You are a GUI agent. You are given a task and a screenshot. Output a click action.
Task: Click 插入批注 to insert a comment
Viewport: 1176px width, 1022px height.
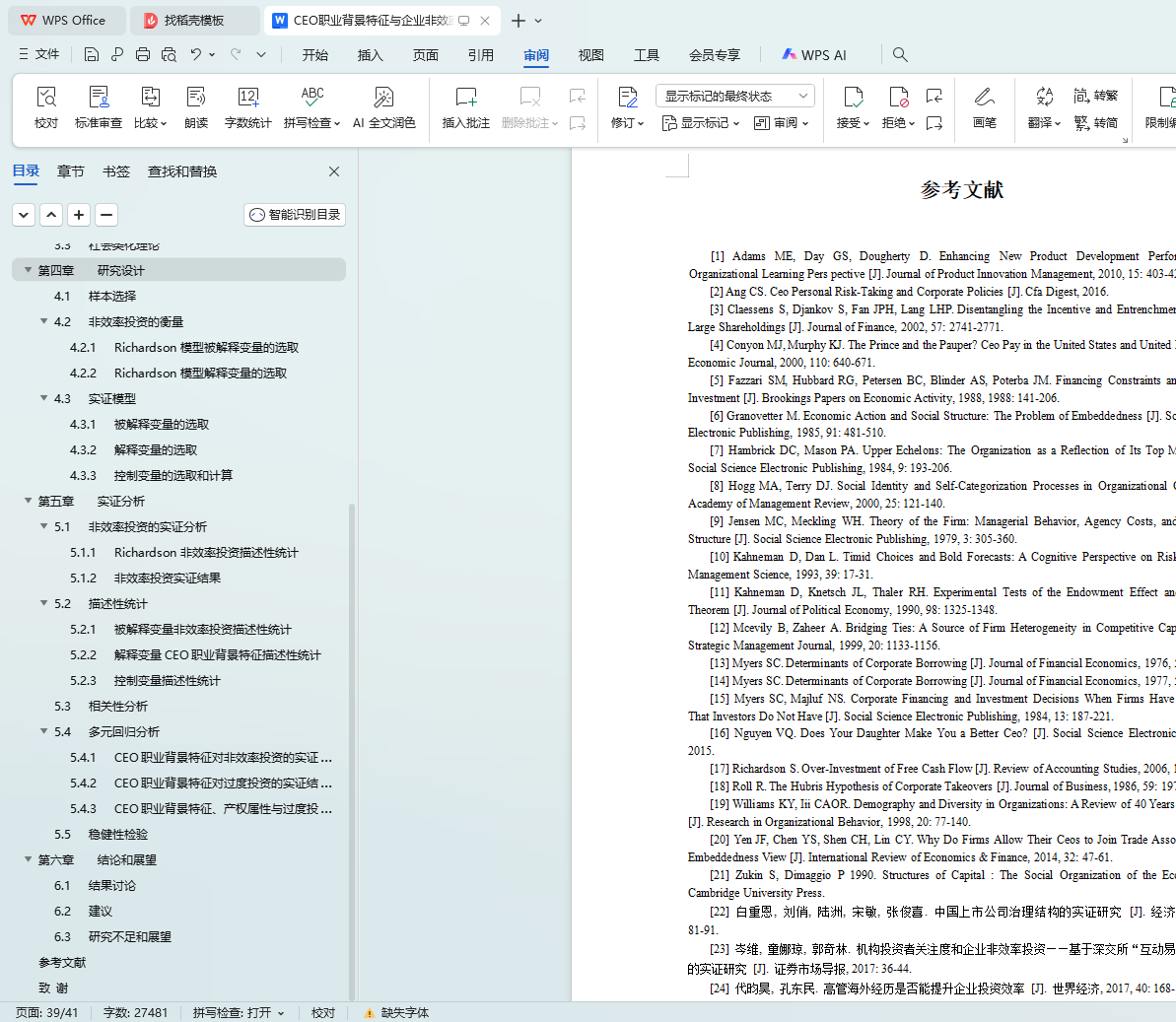click(x=465, y=106)
